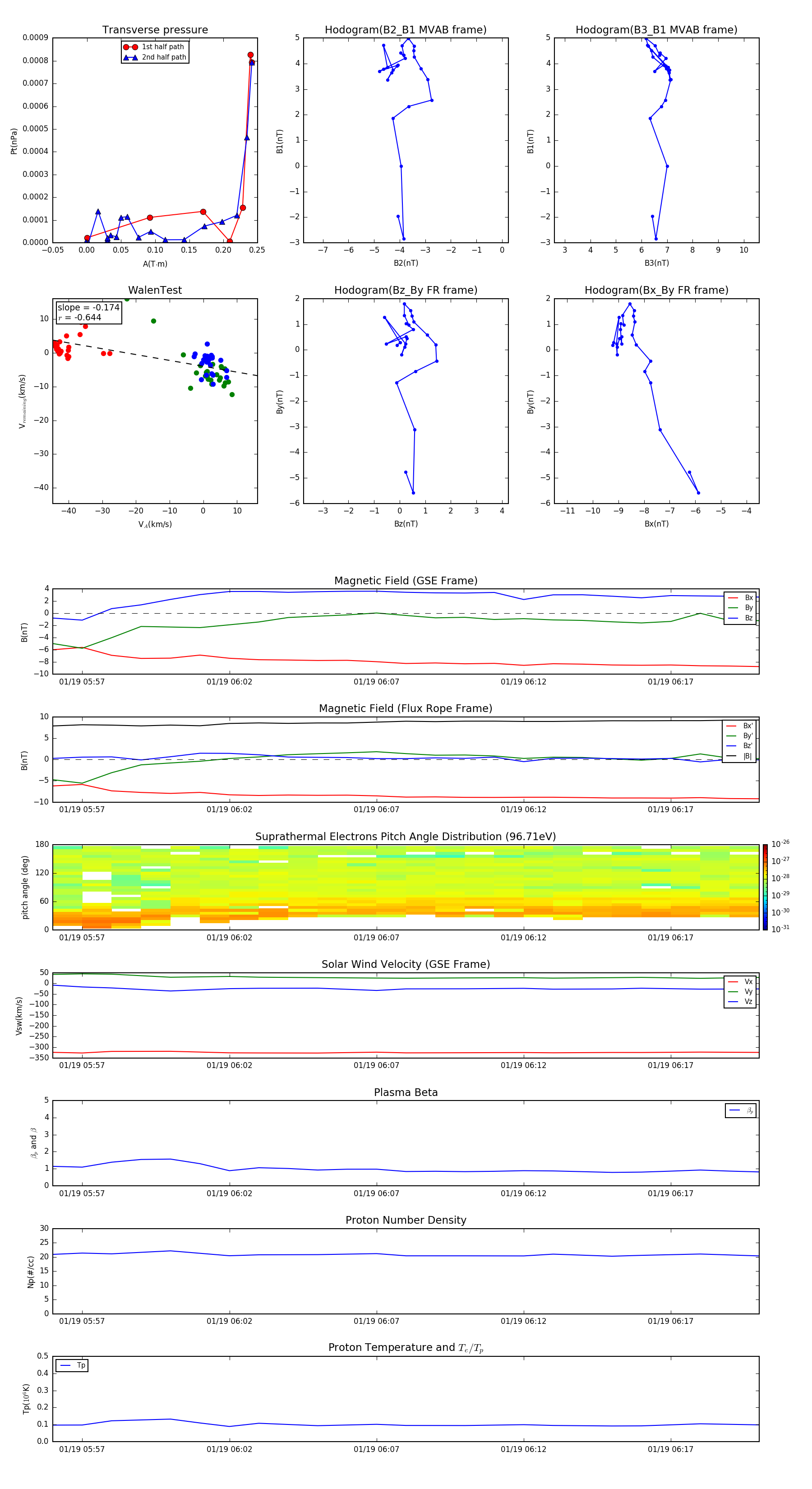Click '01/19 06:07' tick under GSE magnetic field
812x1489 pixels.
tap(376, 682)
